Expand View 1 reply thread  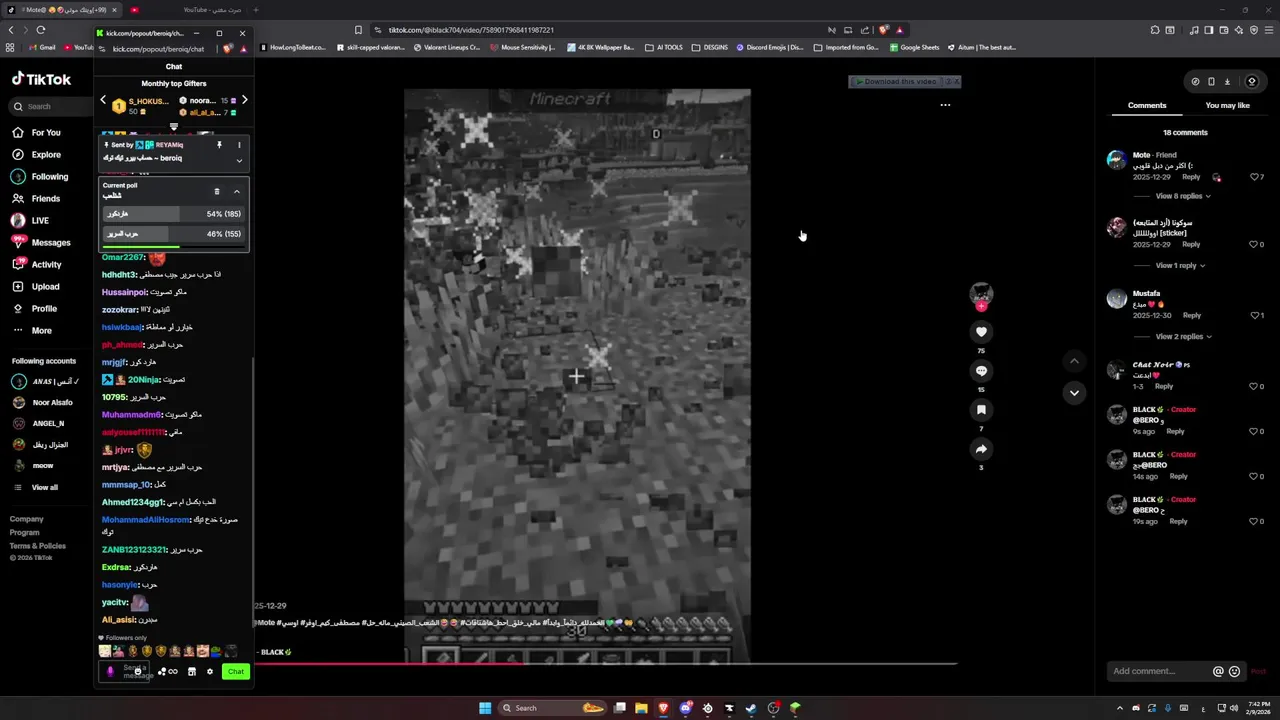(1179, 265)
